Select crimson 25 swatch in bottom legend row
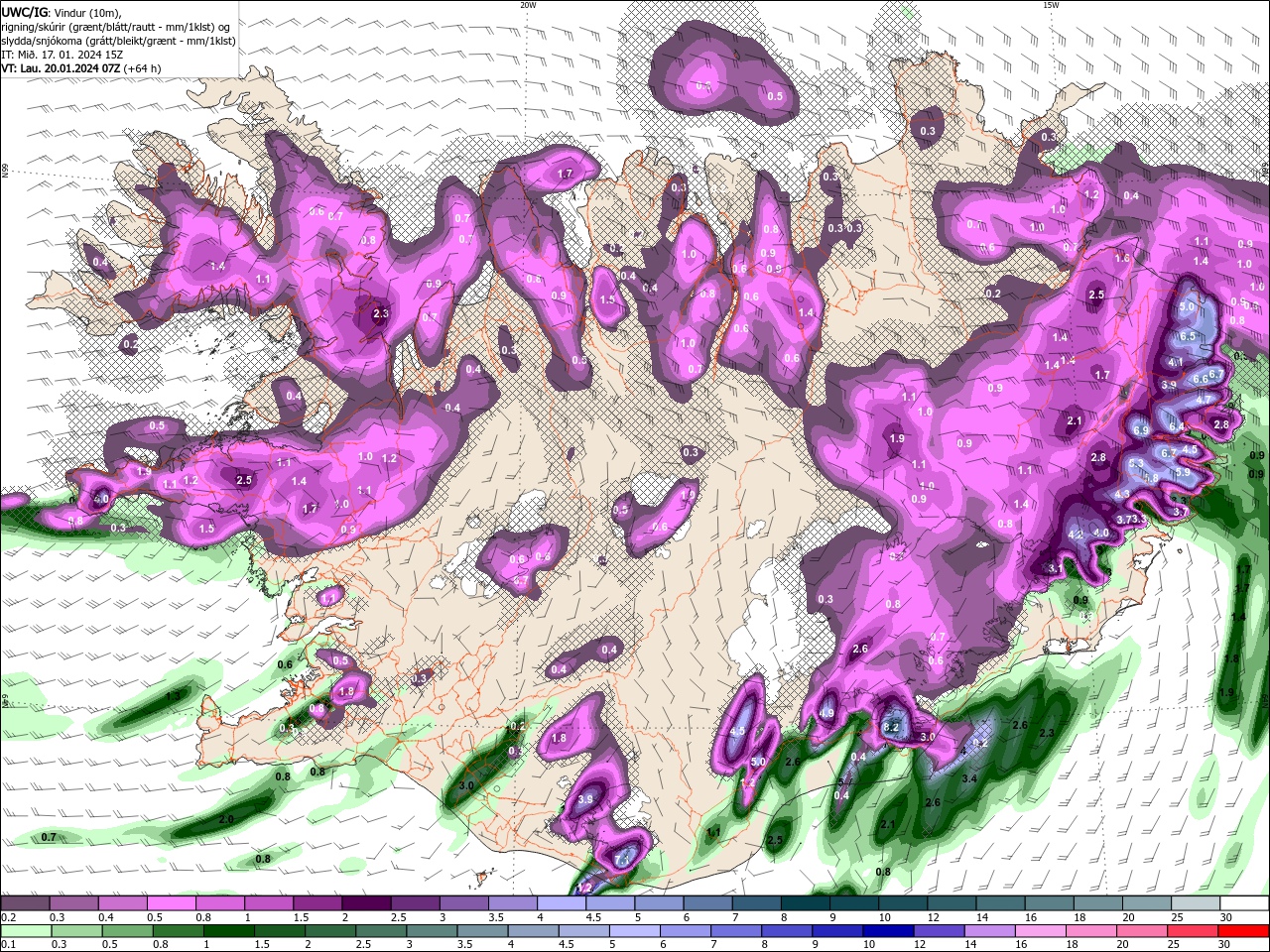This screenshot has height=952, width=1270. point(1194,931)
